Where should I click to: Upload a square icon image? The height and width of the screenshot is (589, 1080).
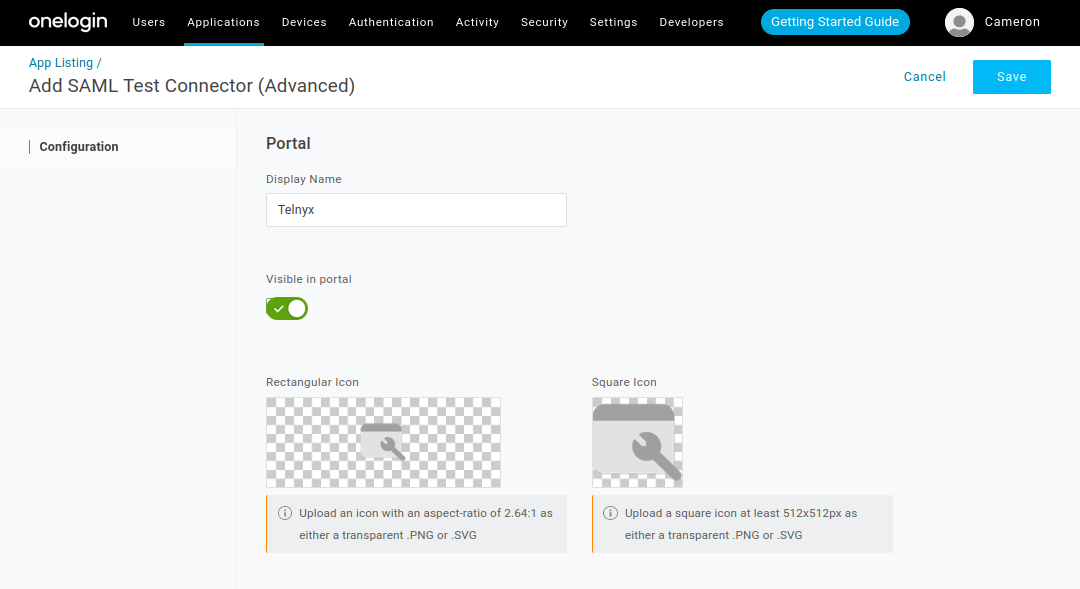637,442
